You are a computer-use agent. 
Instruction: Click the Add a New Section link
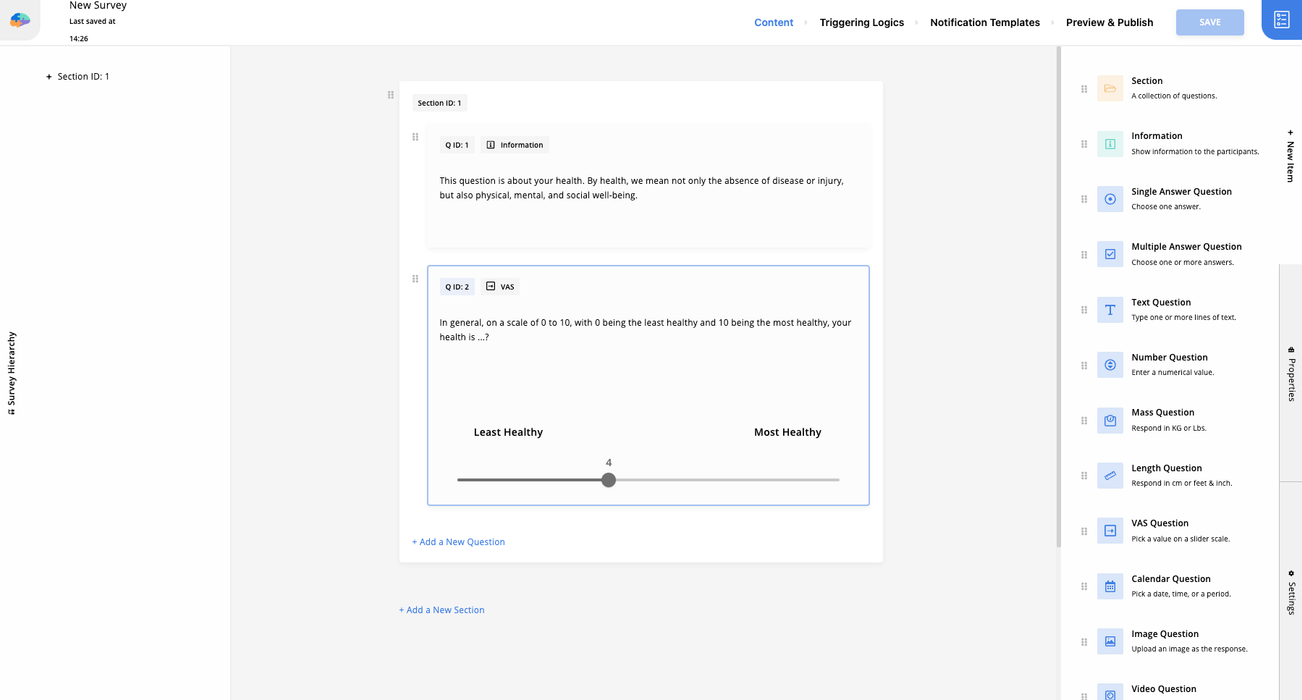441,609
